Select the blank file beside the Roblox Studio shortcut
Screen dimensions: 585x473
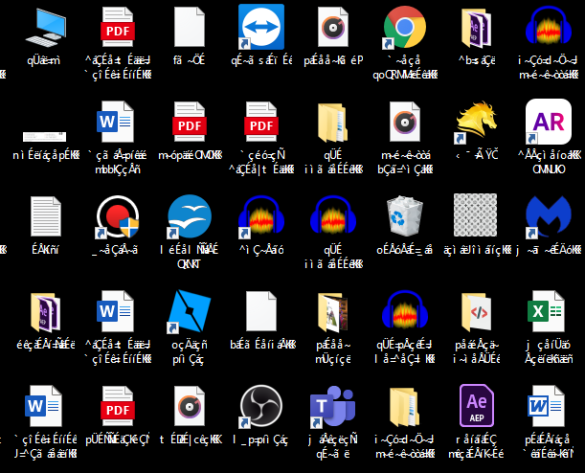261,311
